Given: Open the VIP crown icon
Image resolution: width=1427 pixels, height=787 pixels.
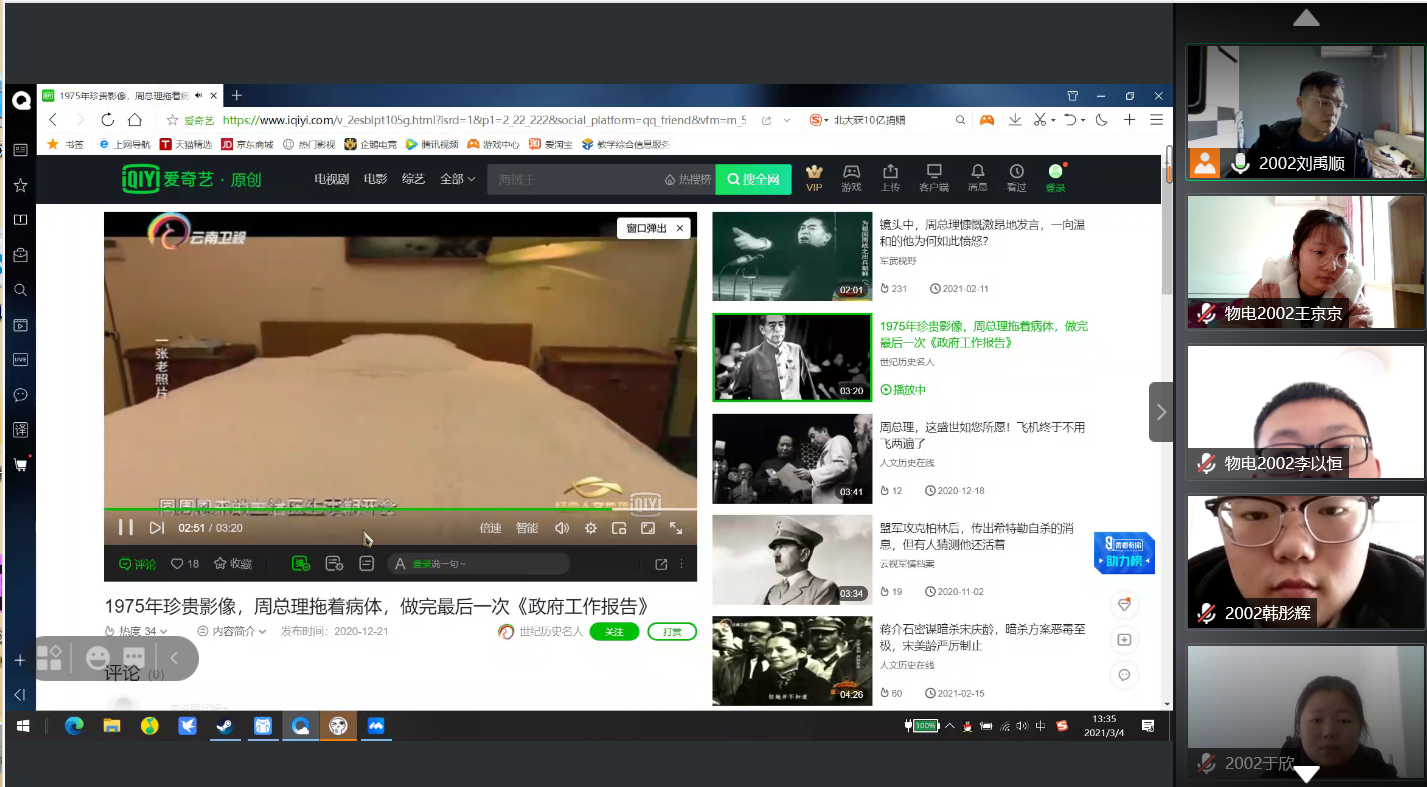Looking at the screenshot, I should (814, 177).
